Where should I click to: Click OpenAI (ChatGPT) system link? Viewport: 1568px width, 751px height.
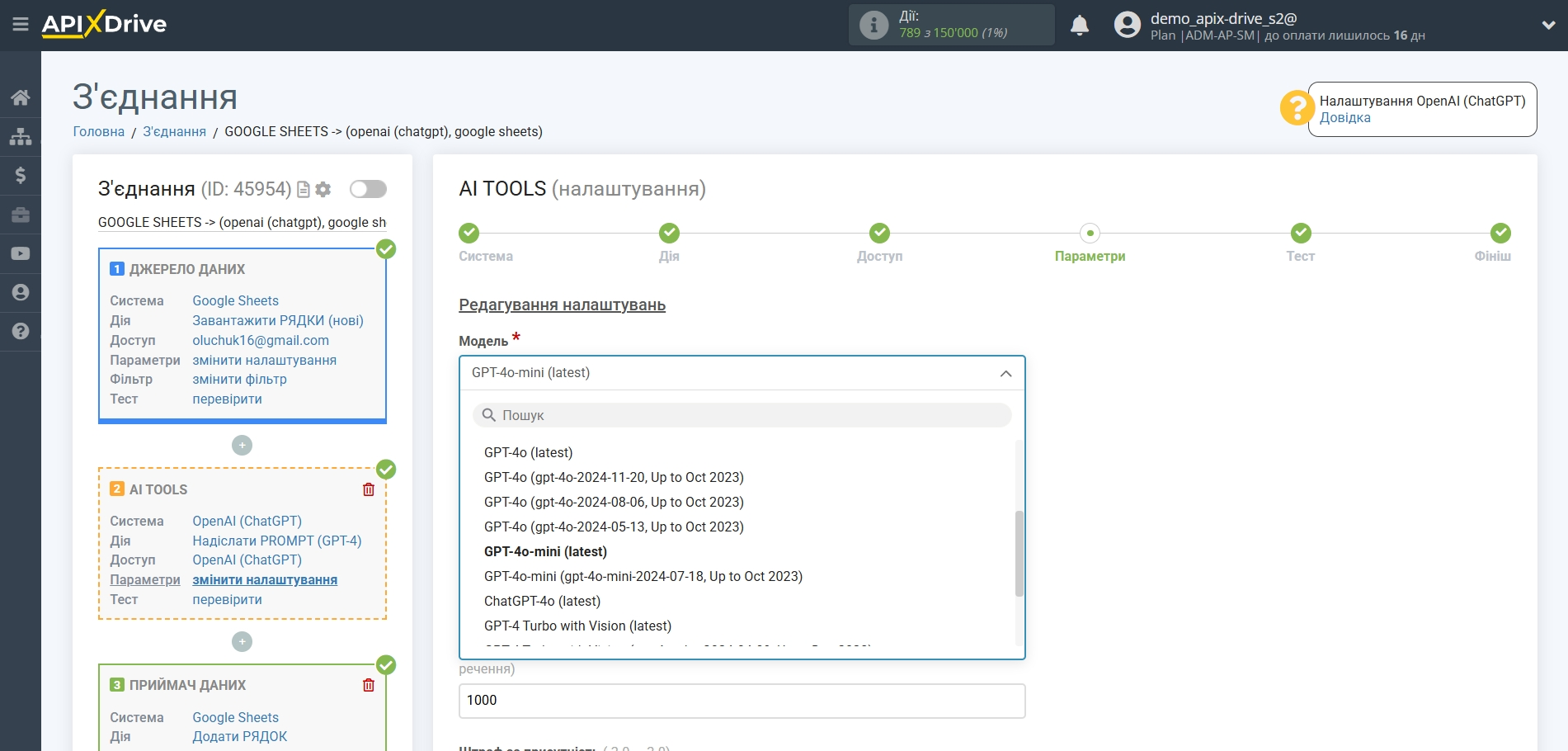click(247, 522)
